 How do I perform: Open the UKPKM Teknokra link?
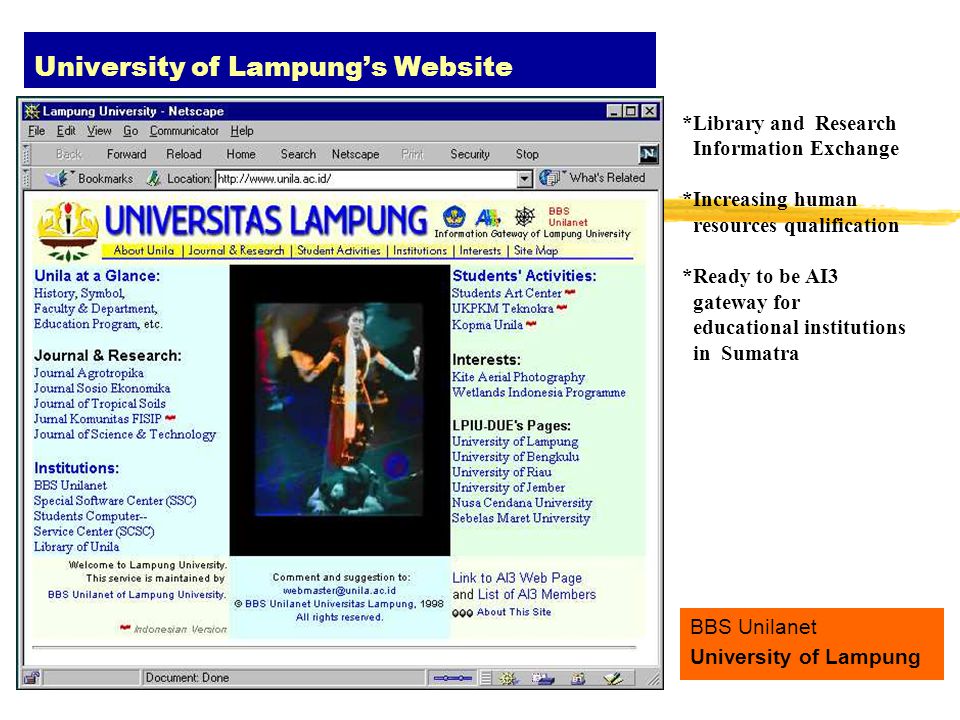502,309
